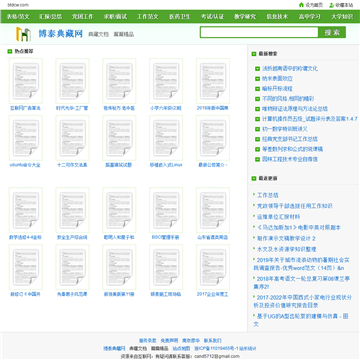Select 高中学习 in the navigation bar
This screenshot has height=360, width=360.
tap(310, 17)
